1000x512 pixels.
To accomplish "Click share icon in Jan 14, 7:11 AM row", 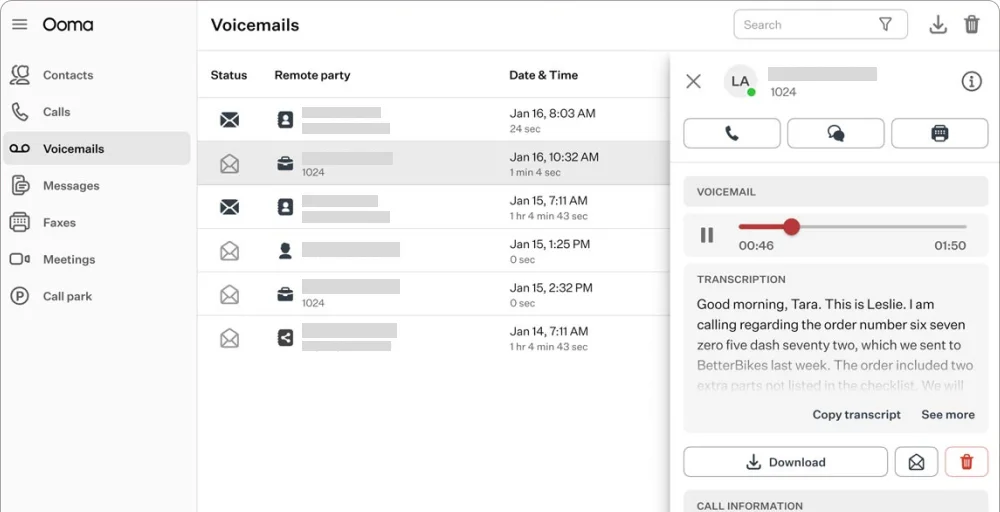I will [x=285, y=337].
